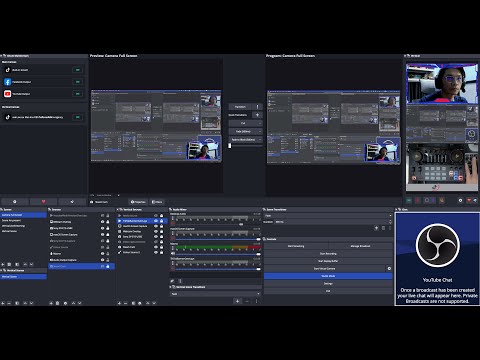Toggle lock on Colour Source 2 vertical
The image size is (480, 360).
(x=162, y=252)
